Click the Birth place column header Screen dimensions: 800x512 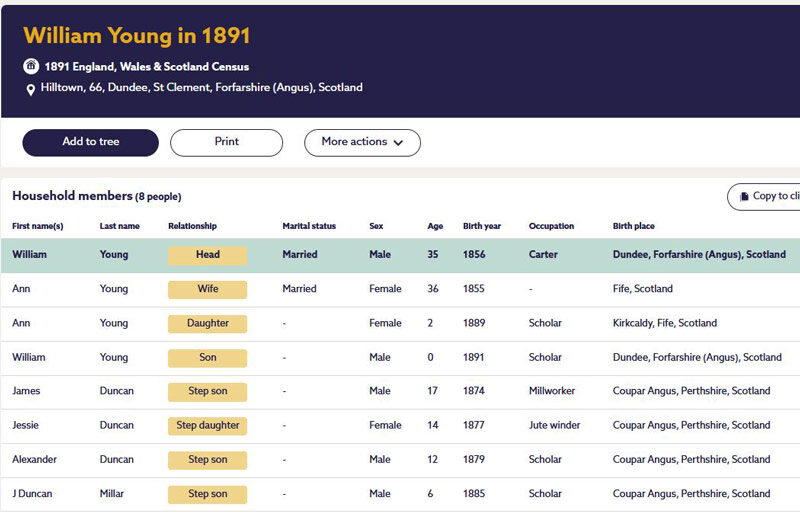pos(633,226)
